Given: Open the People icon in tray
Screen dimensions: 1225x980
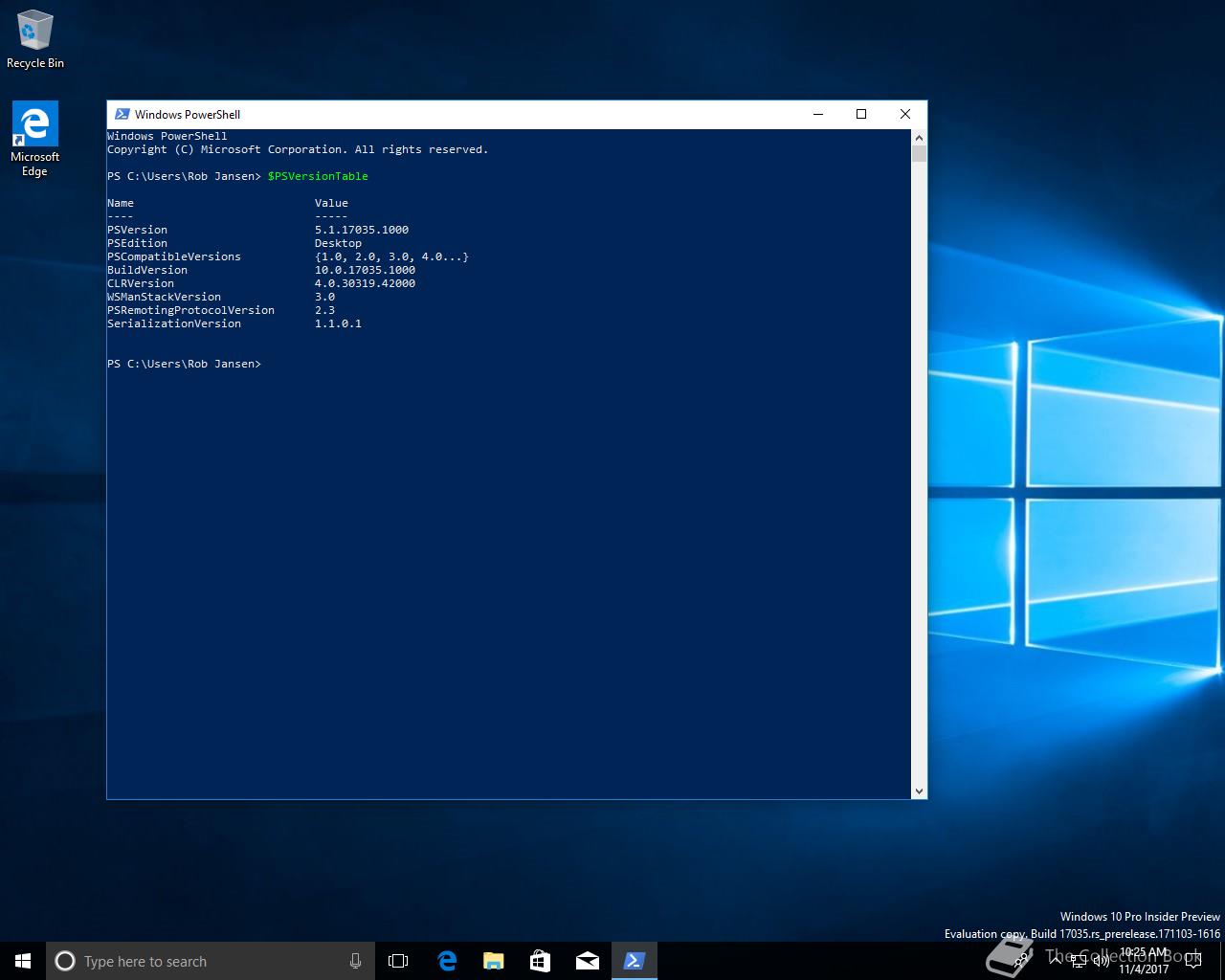Looking at the screenshot, I should tap(1021, 960).
